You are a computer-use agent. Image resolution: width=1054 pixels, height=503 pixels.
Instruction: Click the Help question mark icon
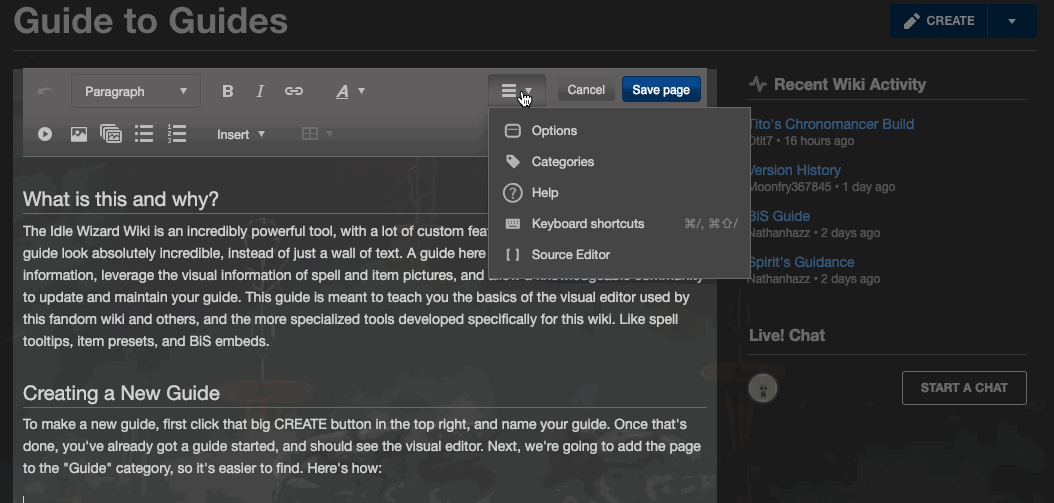click(x=513, y=193)
